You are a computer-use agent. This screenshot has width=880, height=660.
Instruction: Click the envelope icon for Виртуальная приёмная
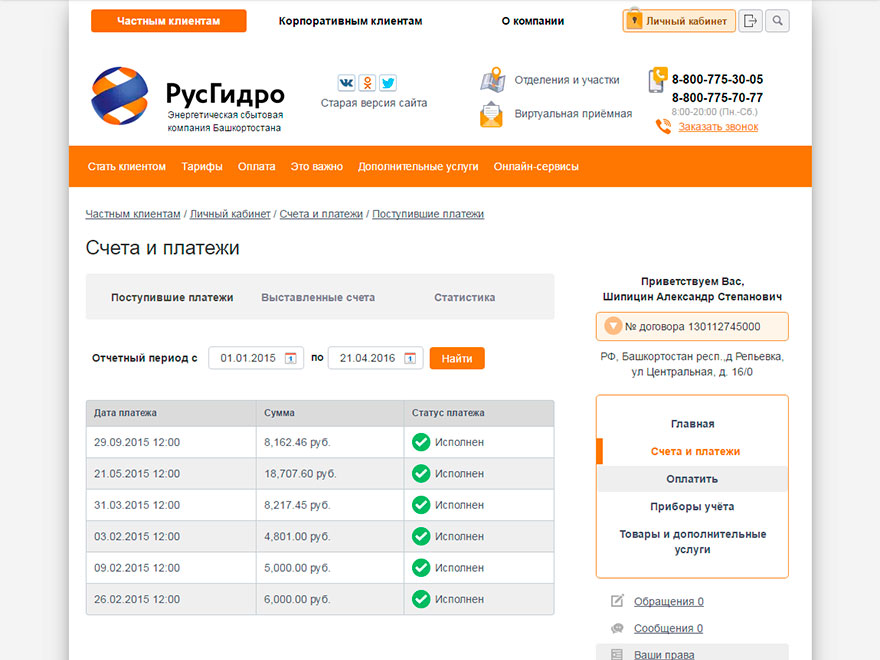491,114
